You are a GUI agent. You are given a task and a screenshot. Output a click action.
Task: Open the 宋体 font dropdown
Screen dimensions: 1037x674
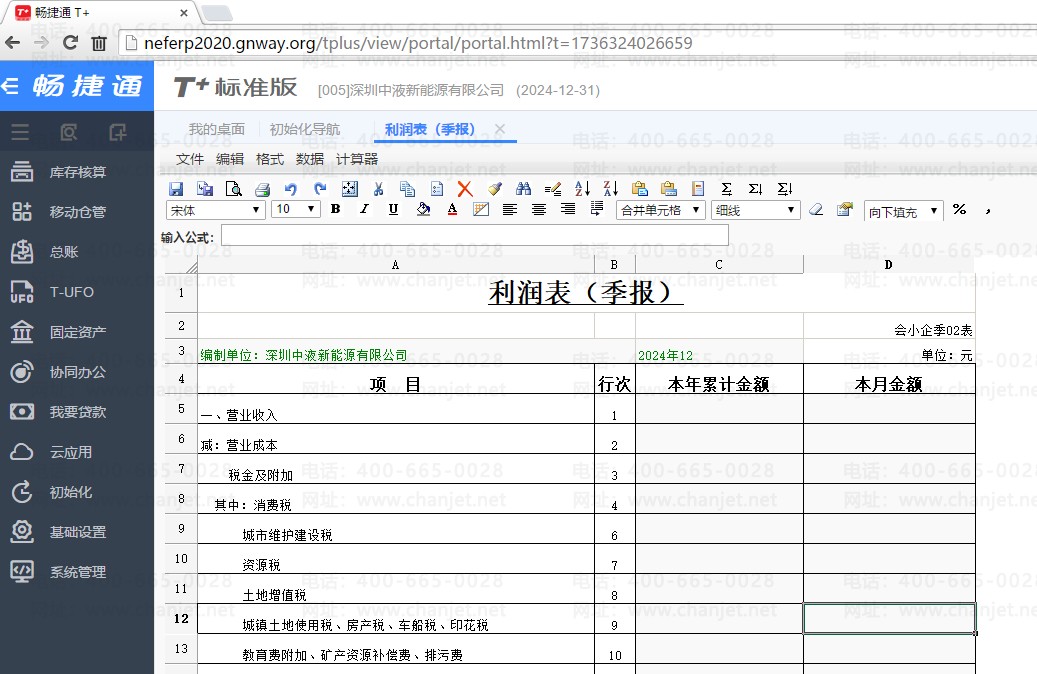pos(215,210)
